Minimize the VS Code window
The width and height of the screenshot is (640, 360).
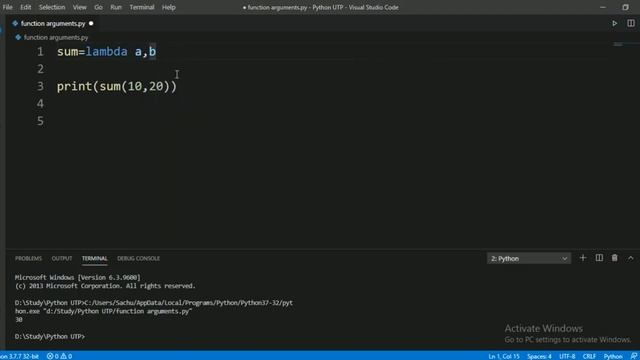602,7
